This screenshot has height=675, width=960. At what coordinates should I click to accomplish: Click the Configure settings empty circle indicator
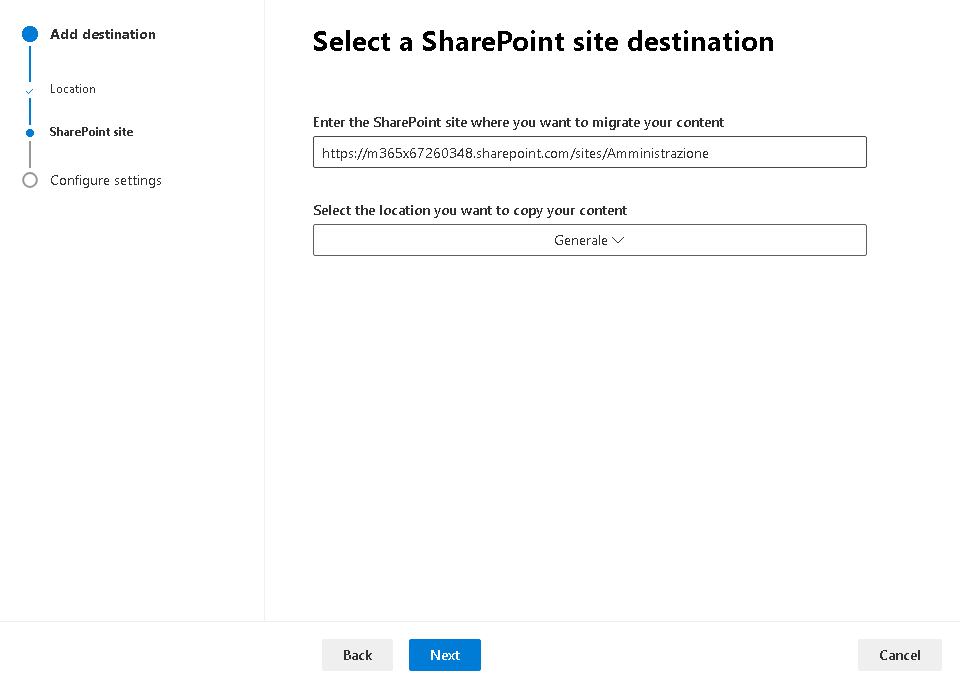[x=29, y=180]
